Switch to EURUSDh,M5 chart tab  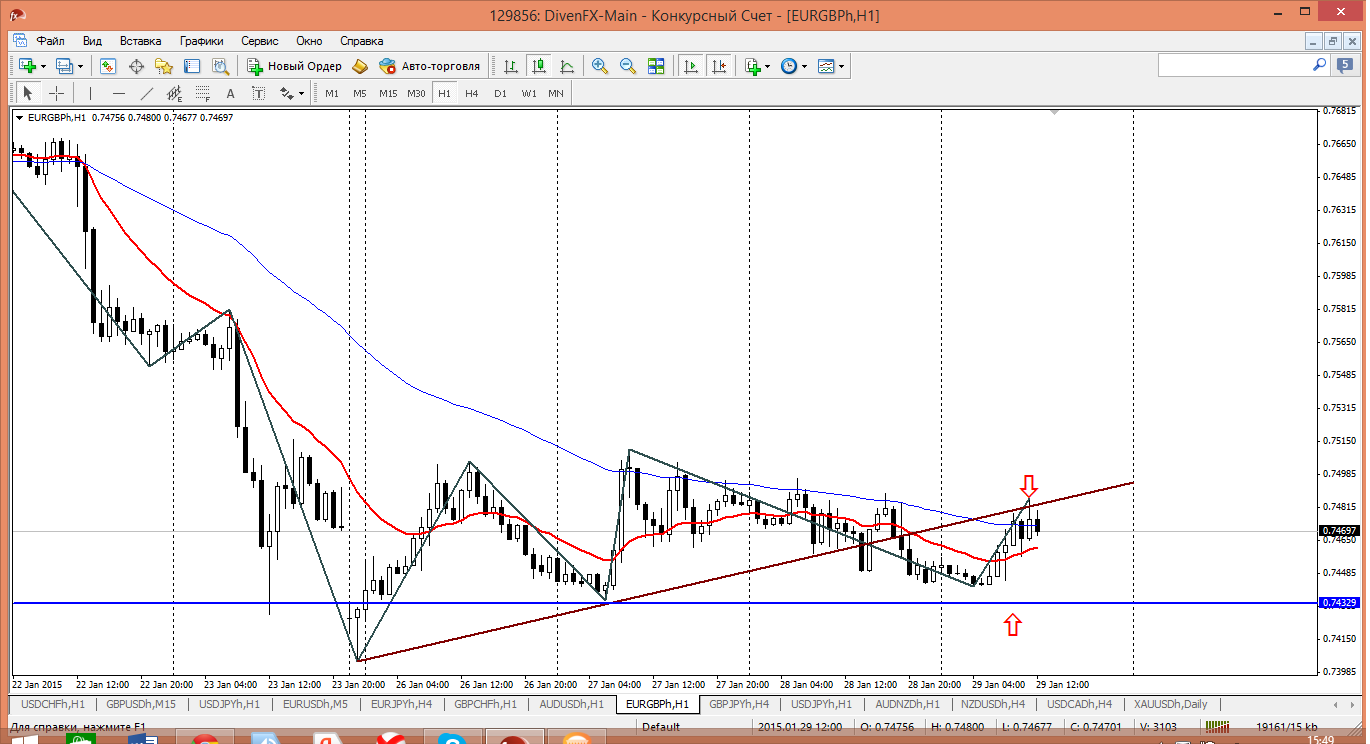click(316, 704)
